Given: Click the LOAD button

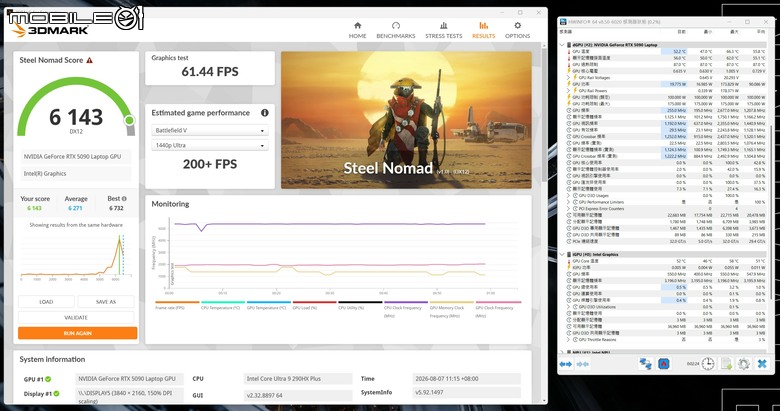Looking at the screenshot, I should tap(46, 302).
